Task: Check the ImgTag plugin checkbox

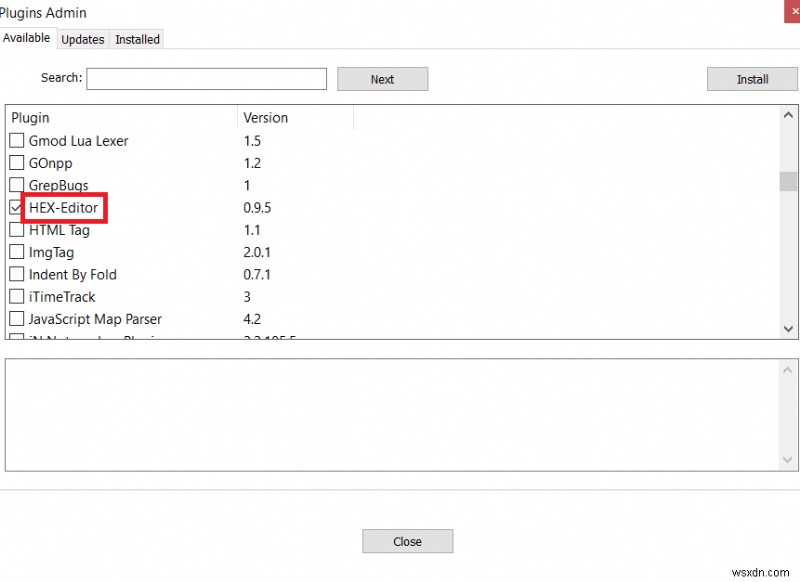Action: point(16,252)
